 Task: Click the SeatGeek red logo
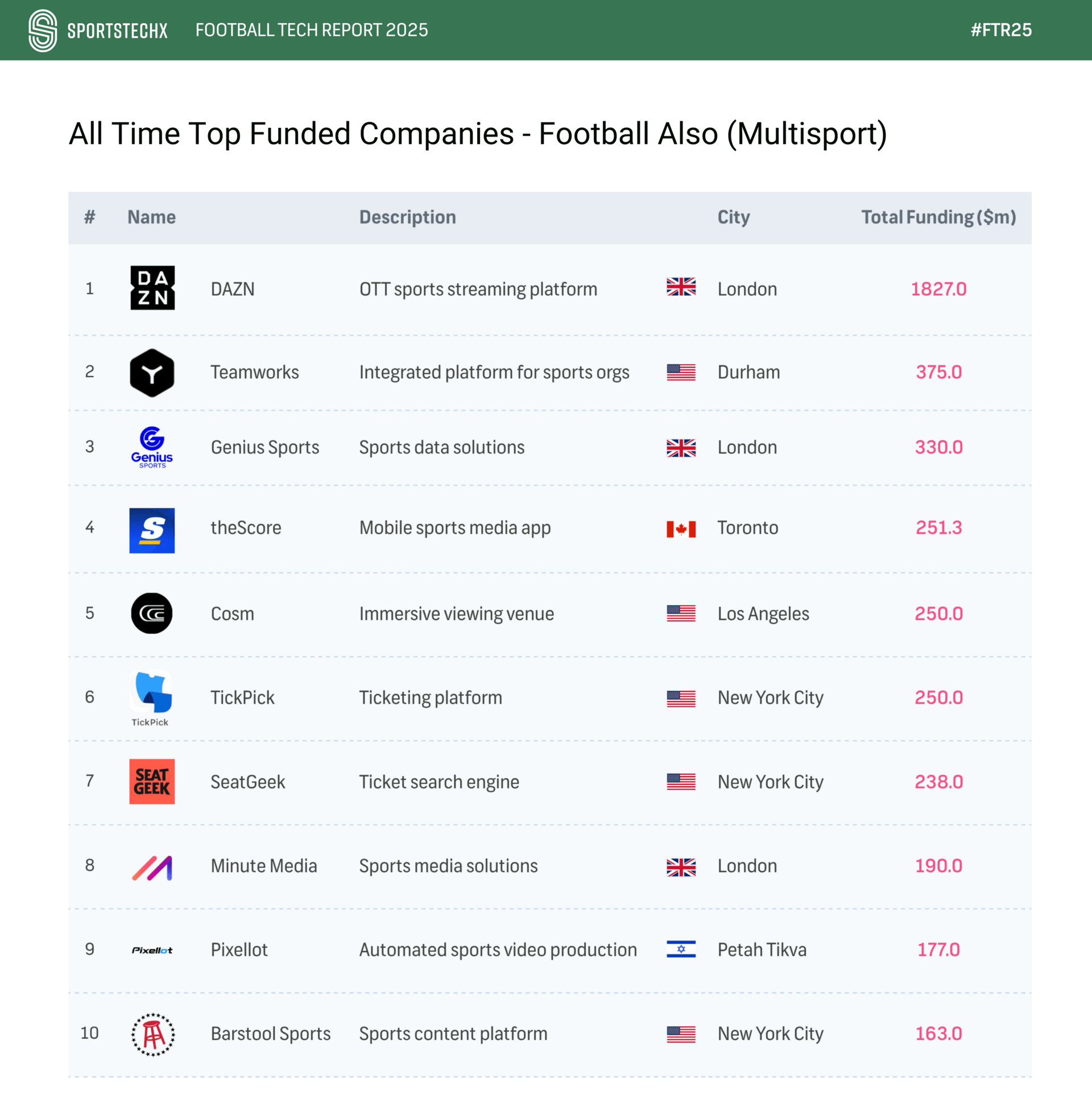tap(152, 782)
